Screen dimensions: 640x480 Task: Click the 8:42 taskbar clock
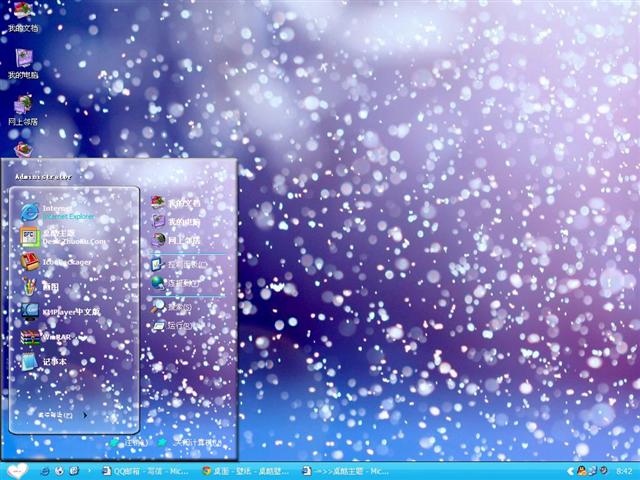tap(624, 471)
